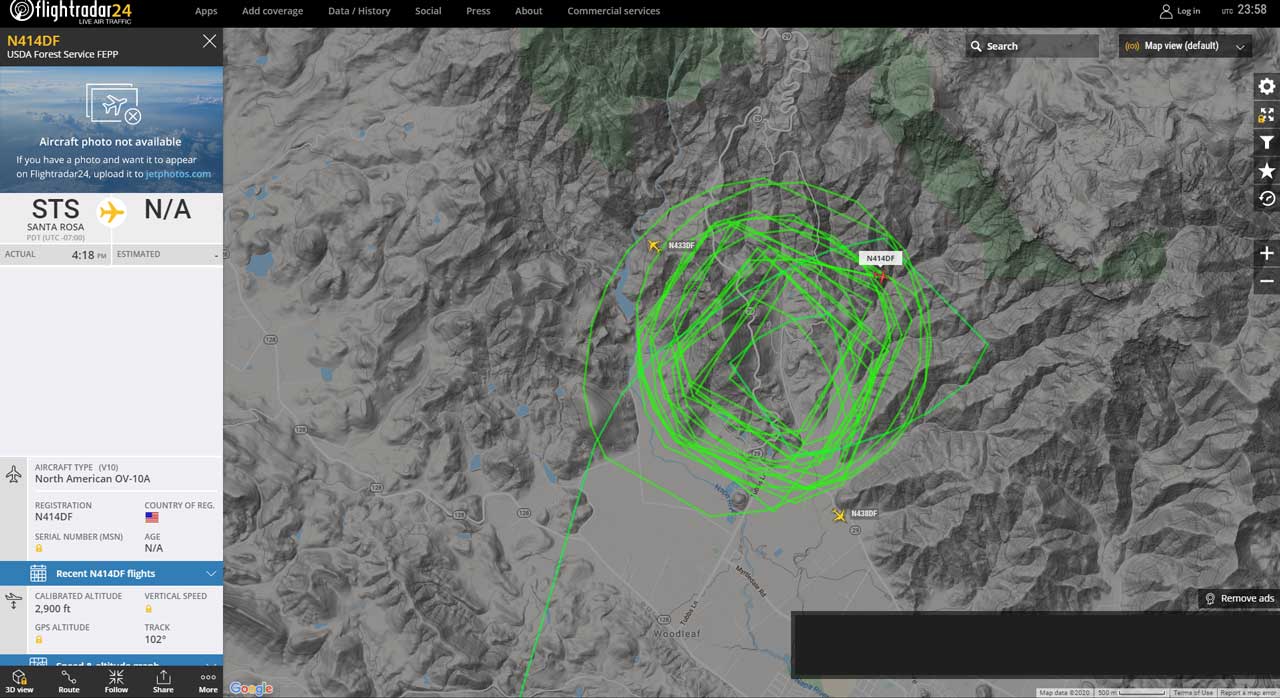Open the filter funnel icon
Screen dimensions: 1280x698
pos(1266,143)
